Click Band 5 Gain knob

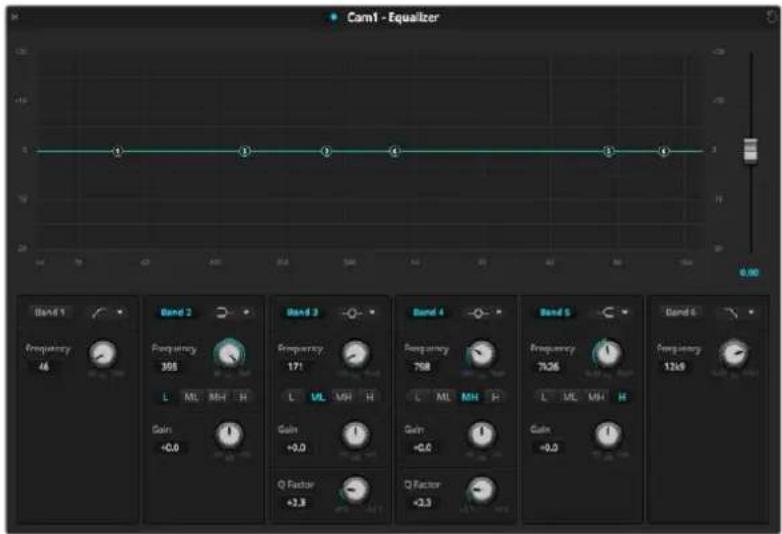[x=608, y=435]
